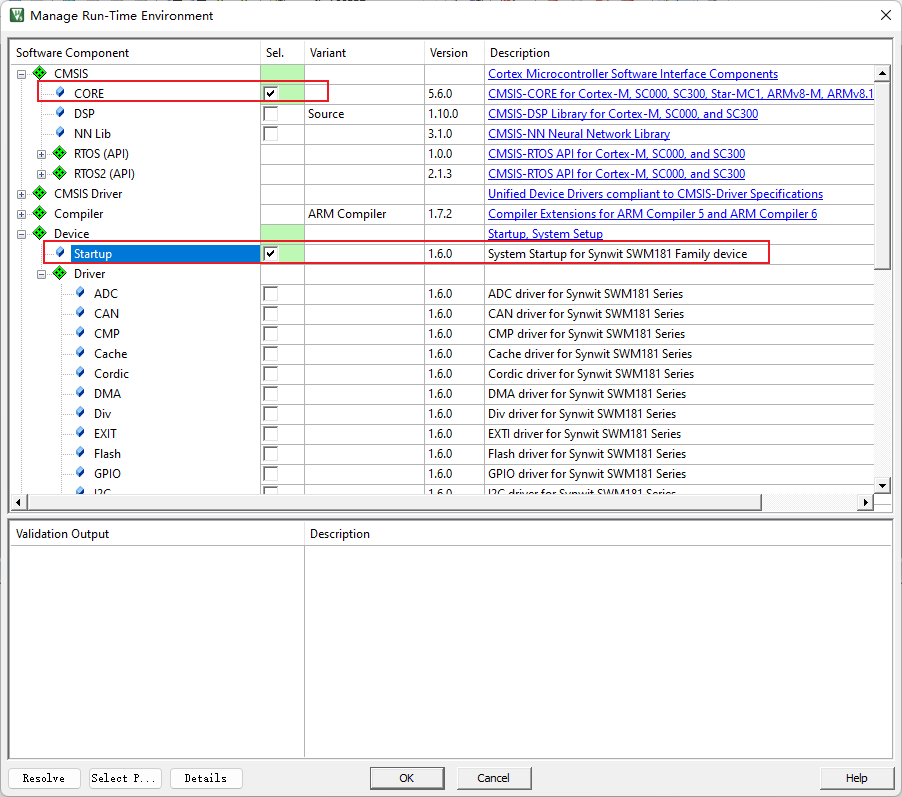Screen dimensions: 902x797
Task: Click the Compiler component diamond icon
Action: pyautogui.click(x=40, y=214)
